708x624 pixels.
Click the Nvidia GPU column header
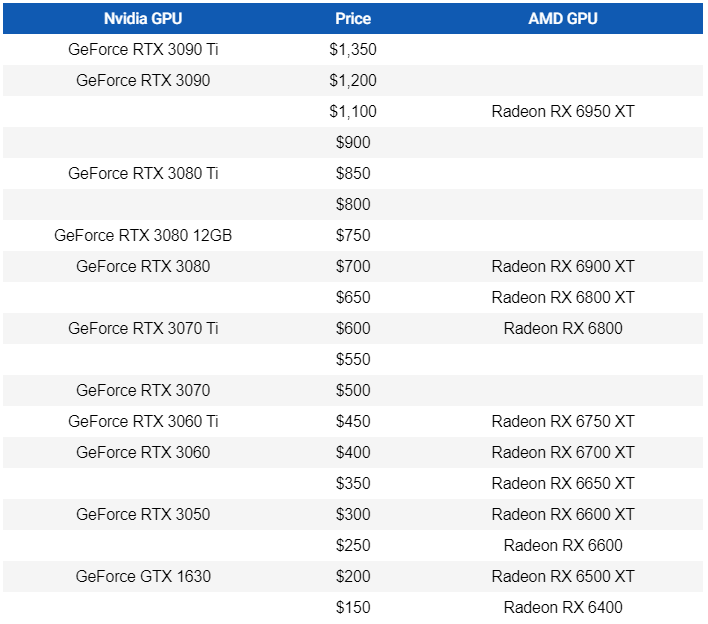[143, 18]
